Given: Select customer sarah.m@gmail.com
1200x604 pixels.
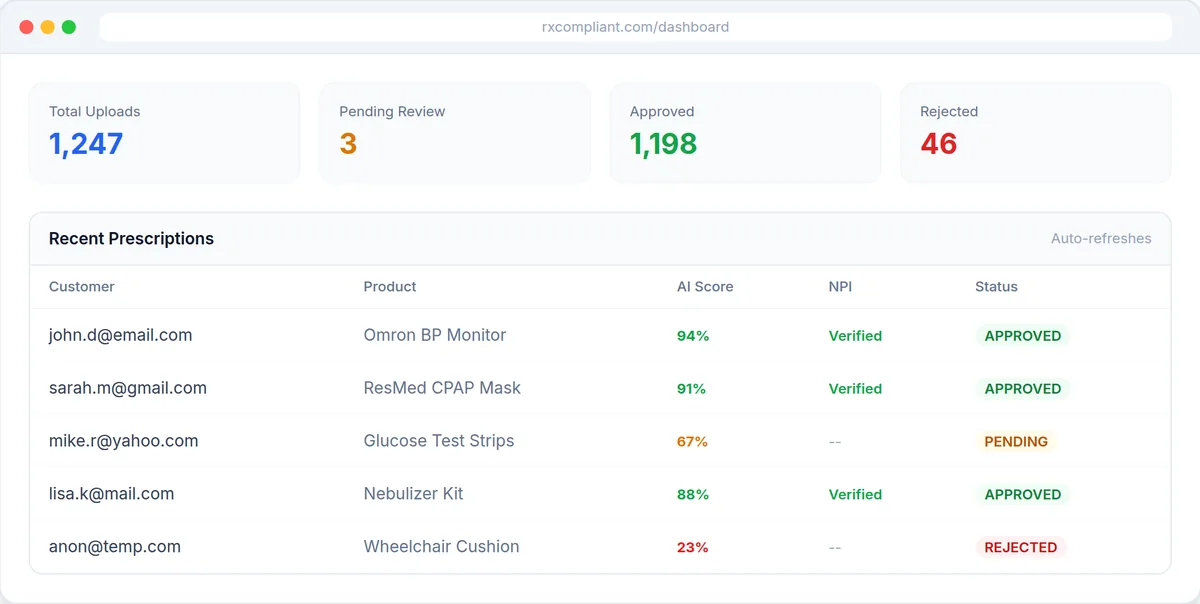Looking at the screenshot, I should 128,388.
